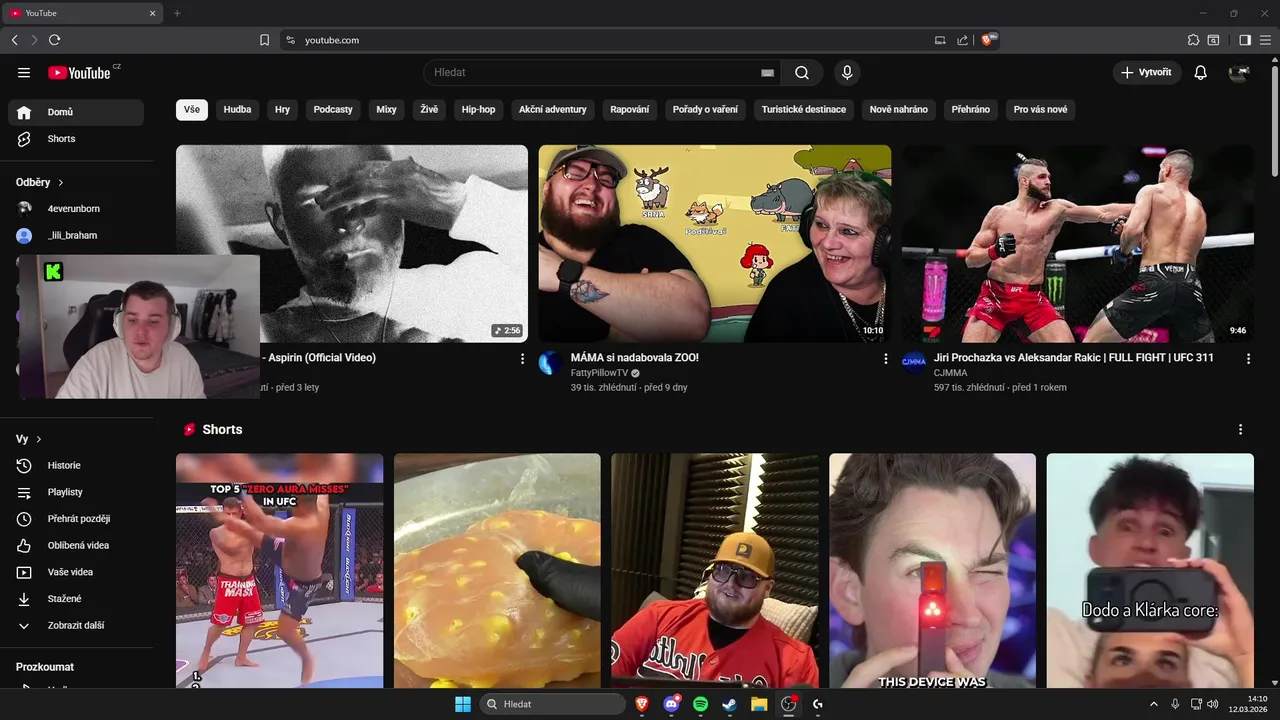
Task: Open the Prochazka vs Rakic fight thumbnail
Action: click(x=1078, y=244)
